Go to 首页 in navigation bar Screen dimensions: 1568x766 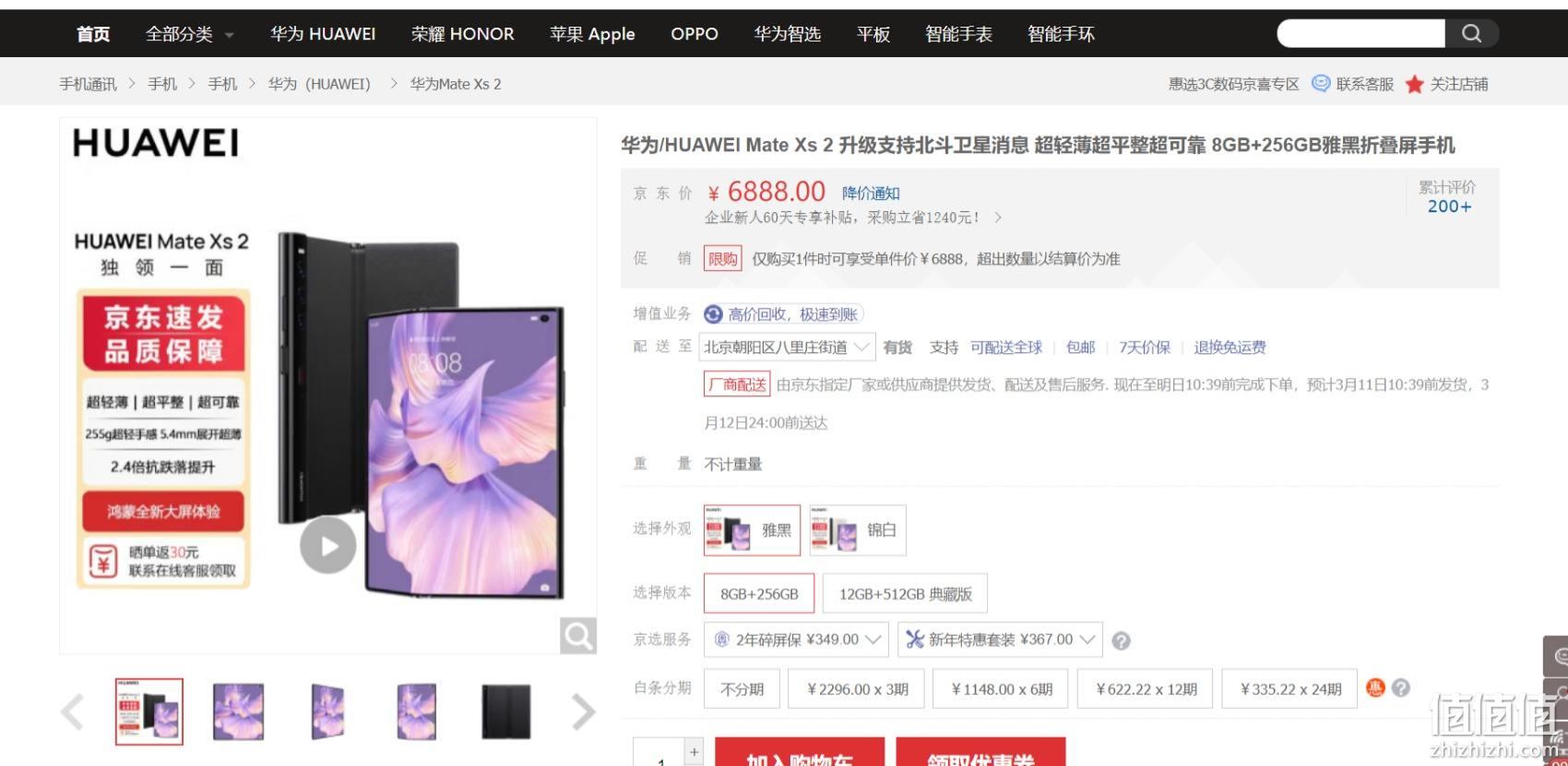coord(93,34)
